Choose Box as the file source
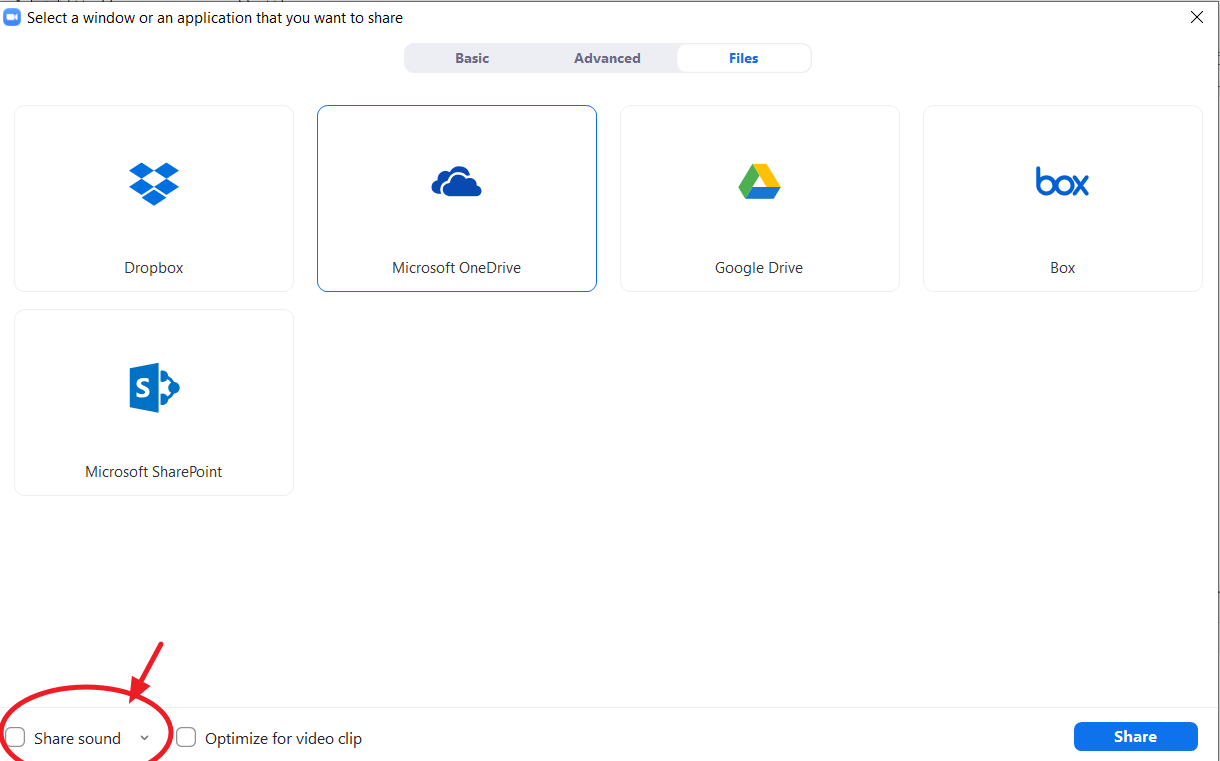Screen dimensions: 1220x761 click(x=1061, y=198)
